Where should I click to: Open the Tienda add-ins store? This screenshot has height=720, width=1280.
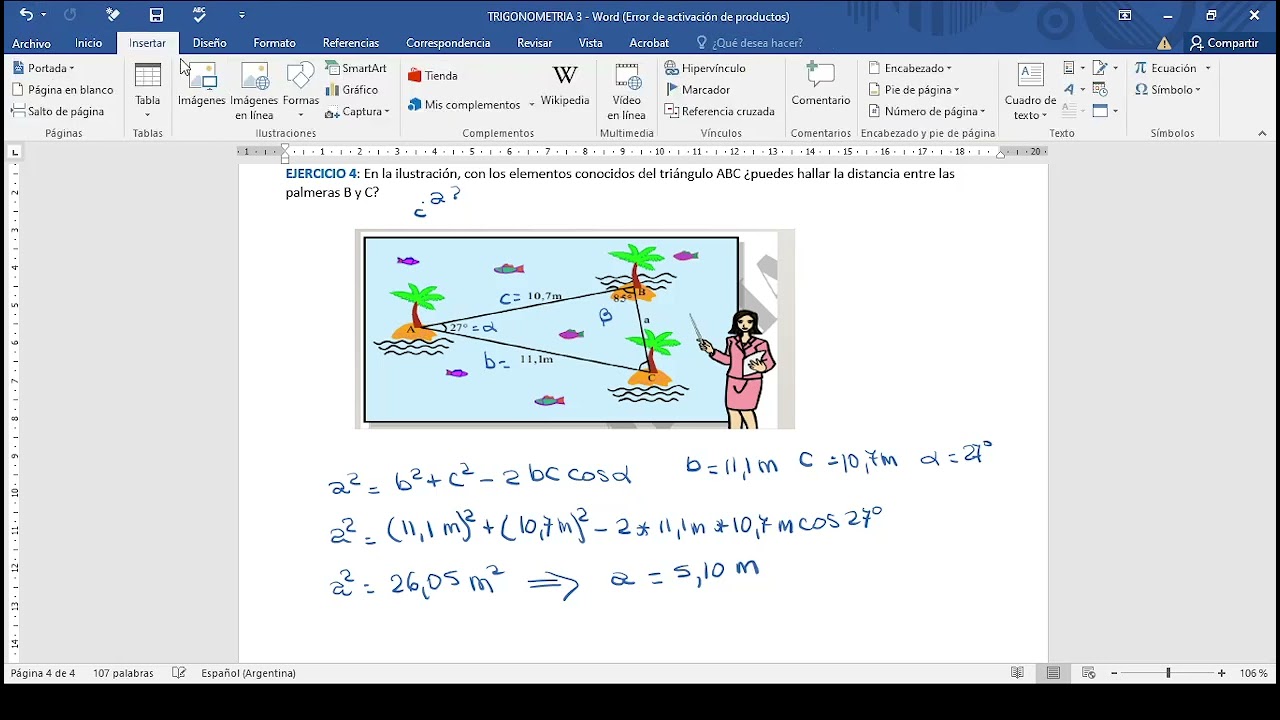(x=433, y=76)
